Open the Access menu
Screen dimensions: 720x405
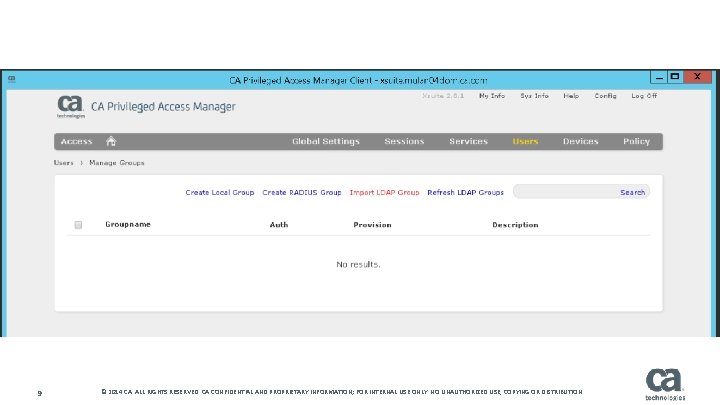point(76,141)
